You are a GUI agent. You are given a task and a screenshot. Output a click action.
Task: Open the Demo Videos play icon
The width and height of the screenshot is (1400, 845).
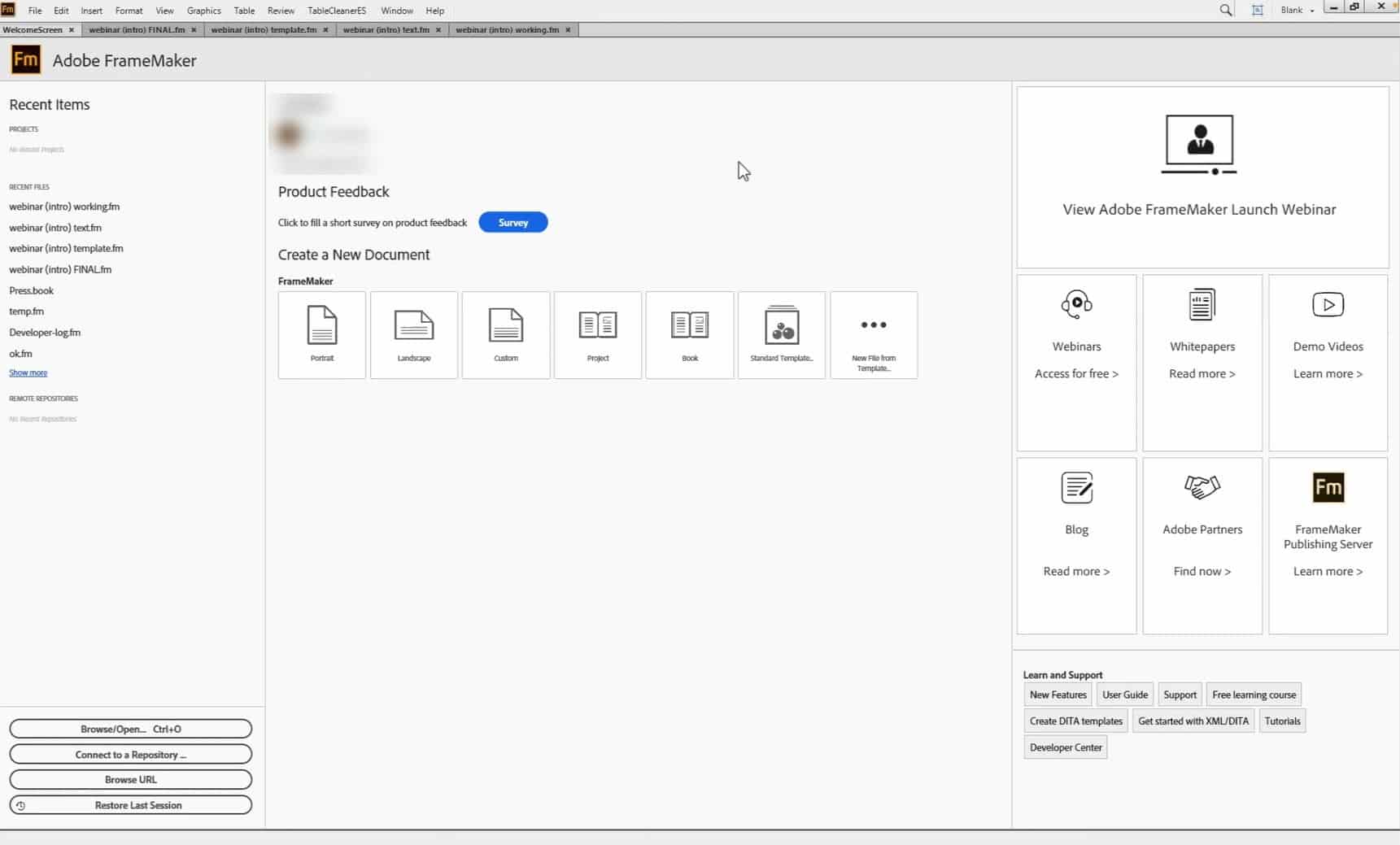point(1328,305)
